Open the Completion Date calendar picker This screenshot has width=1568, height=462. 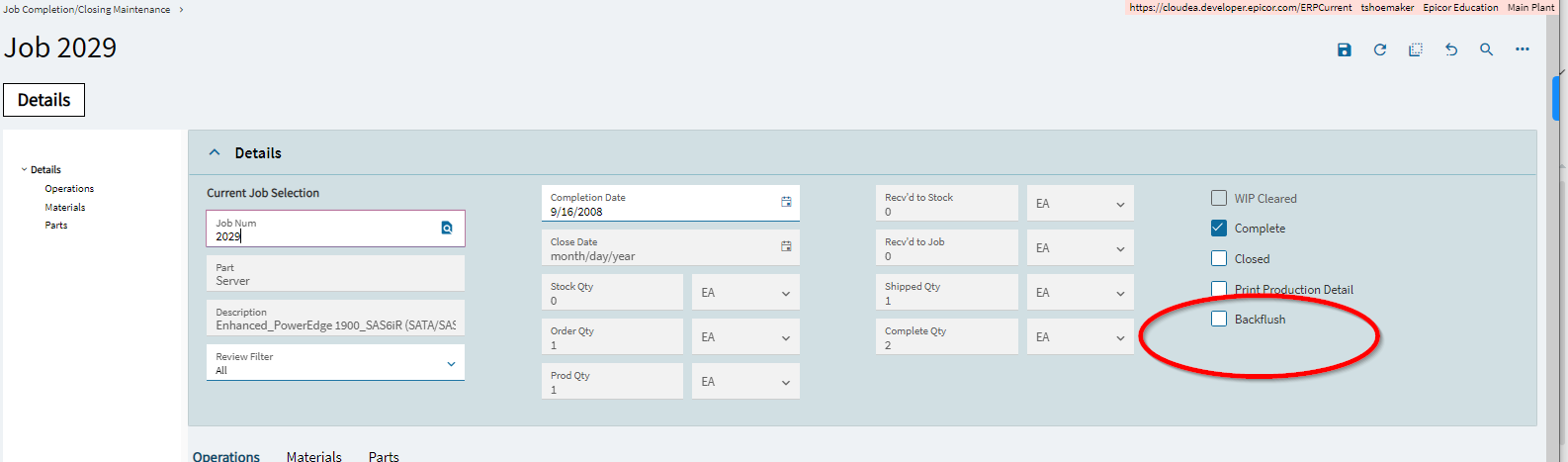pyautogui.click(x=786, y=202)
